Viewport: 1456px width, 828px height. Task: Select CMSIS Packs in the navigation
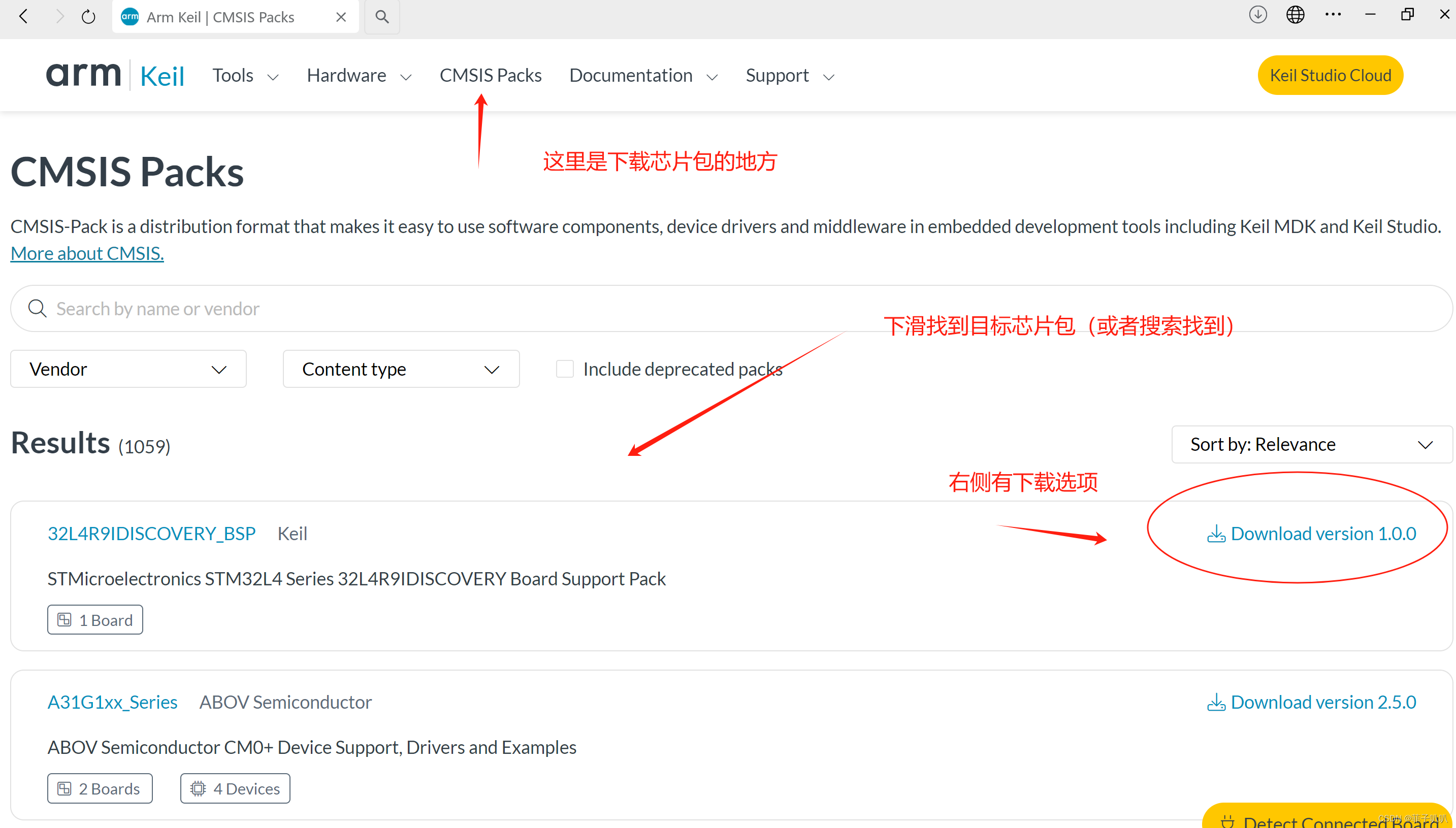pyautogui.click(x=490, y=76)
